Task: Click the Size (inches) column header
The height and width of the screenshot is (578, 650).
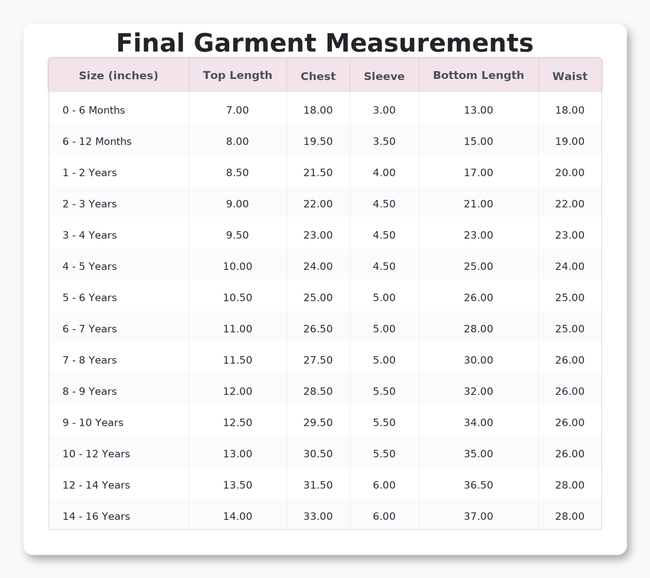Action: click(x=119, y=75)
